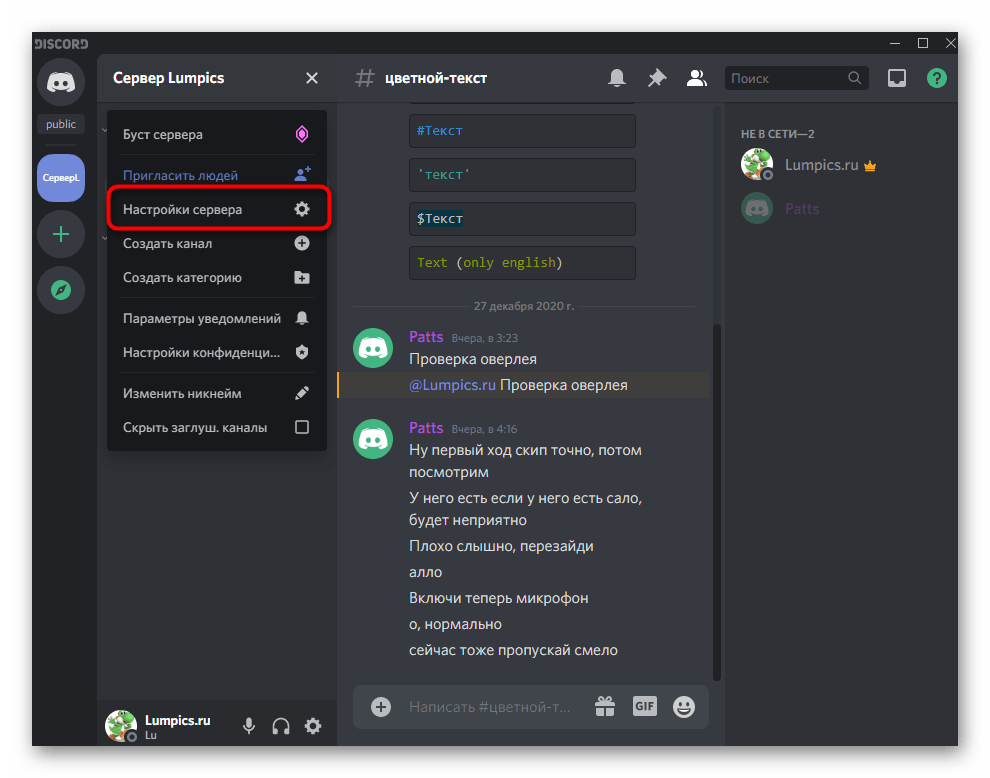
Task: Click the НЕ В СЕТИ—2 group header
Action: click(777, 134)
